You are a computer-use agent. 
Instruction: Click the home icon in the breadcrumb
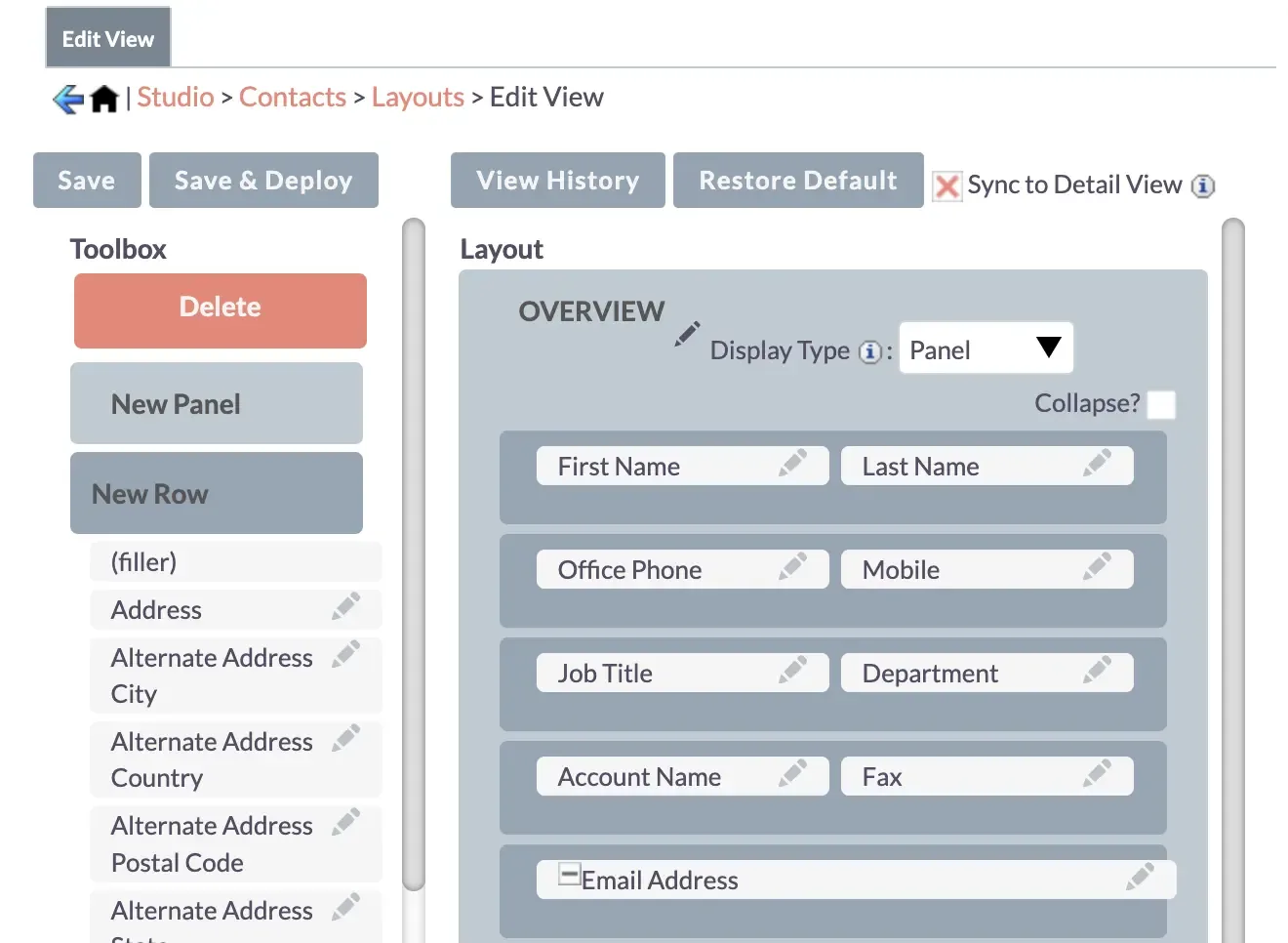[103, 97]
